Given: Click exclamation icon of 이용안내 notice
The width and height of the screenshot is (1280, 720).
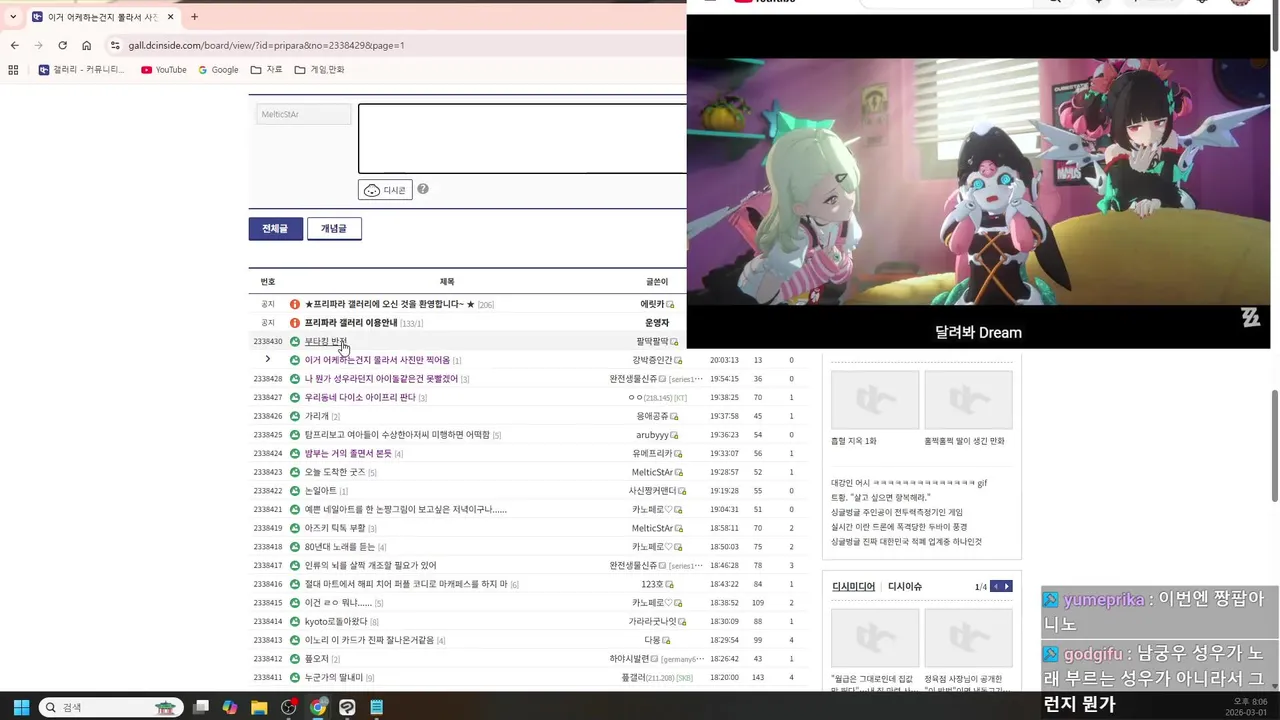Looking at the screenshot, I should (x=295, y=323).
